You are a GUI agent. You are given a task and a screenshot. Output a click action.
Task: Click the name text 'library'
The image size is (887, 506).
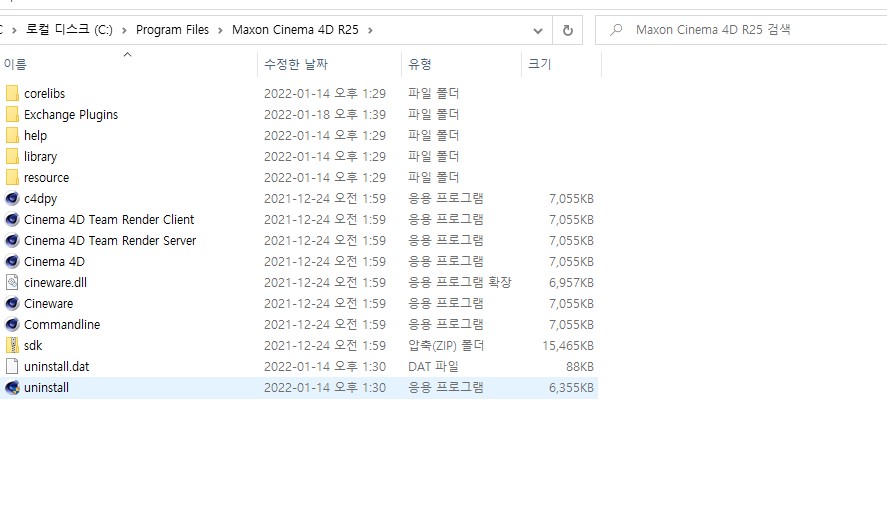point(40,157)
